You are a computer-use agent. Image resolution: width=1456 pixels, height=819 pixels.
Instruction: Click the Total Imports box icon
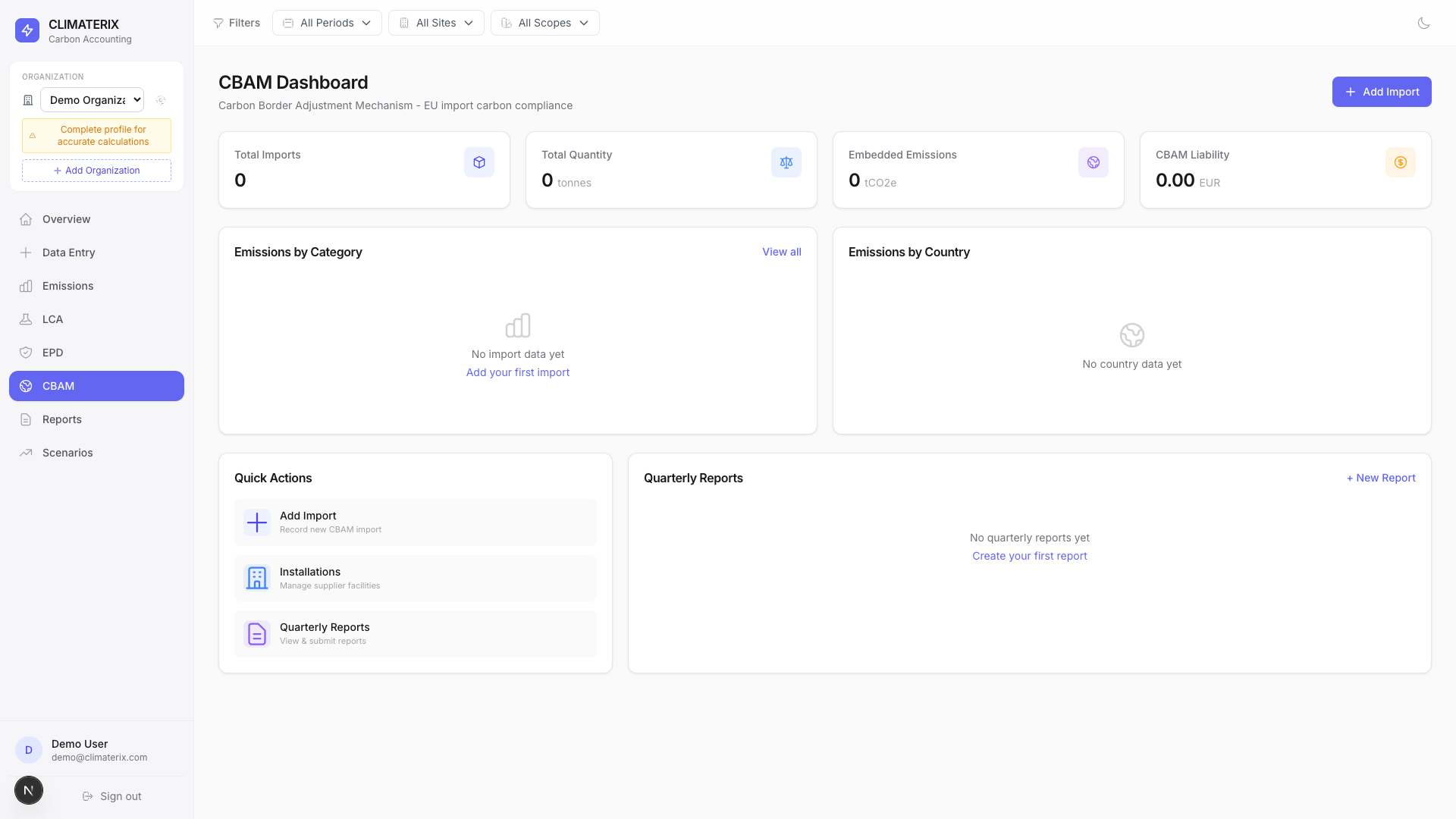tap(479, 162)
